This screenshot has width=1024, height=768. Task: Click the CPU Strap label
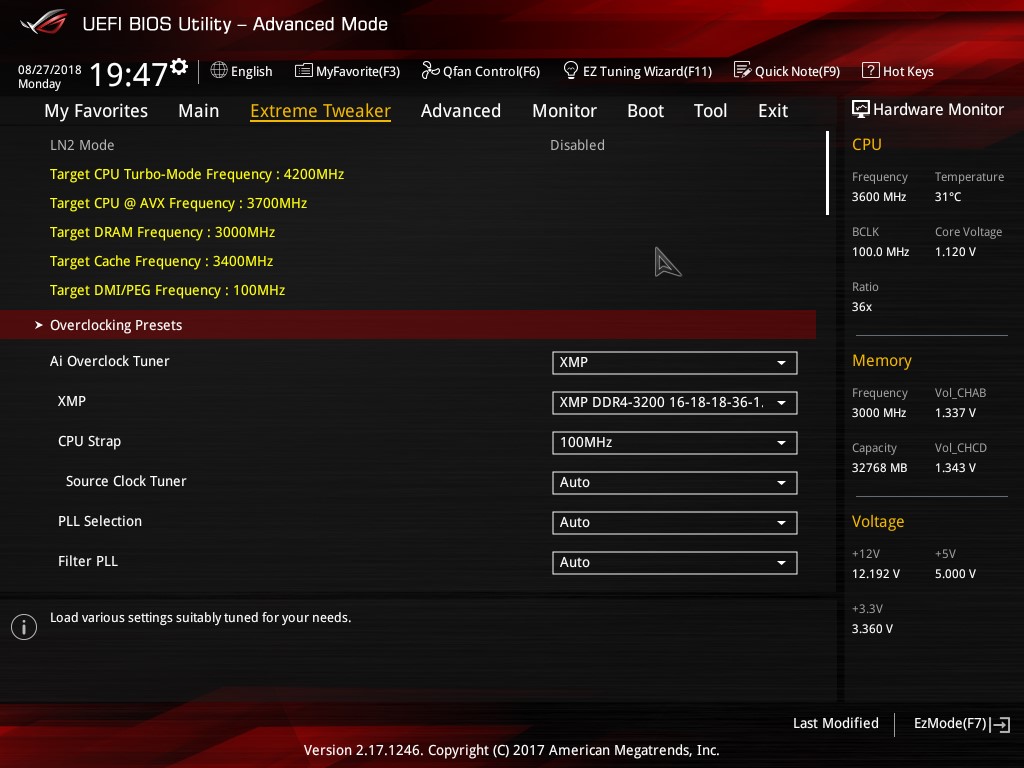[89, 441]
